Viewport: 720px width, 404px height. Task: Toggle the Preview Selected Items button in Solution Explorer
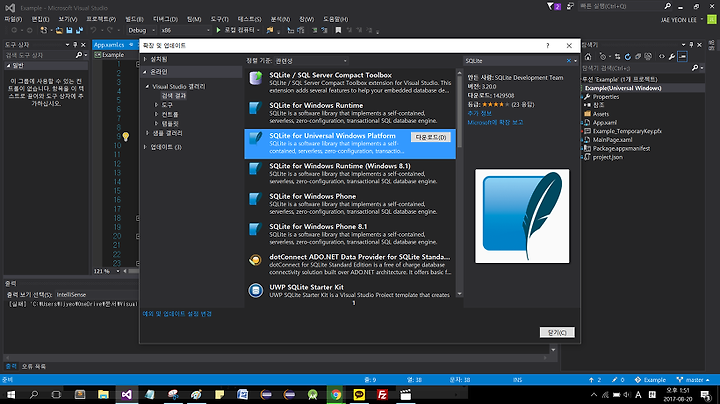click(x=682, y=56)
